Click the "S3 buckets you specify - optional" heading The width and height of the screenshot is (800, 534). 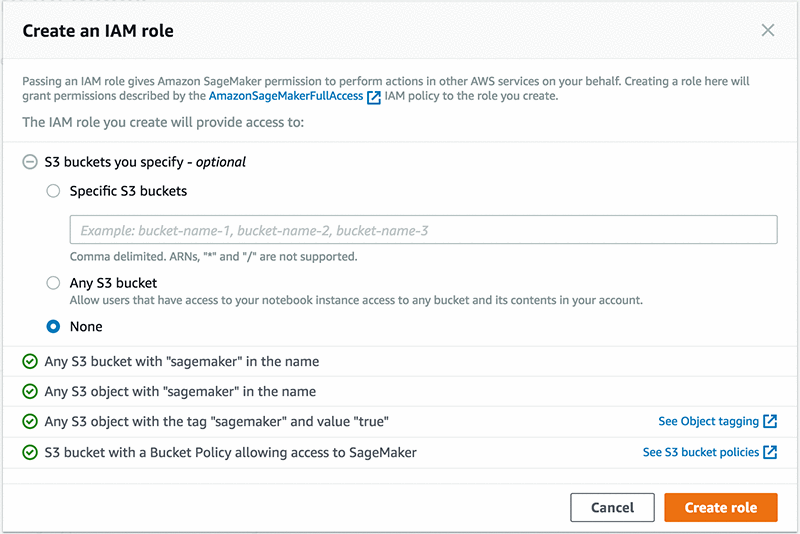[145, 161]
